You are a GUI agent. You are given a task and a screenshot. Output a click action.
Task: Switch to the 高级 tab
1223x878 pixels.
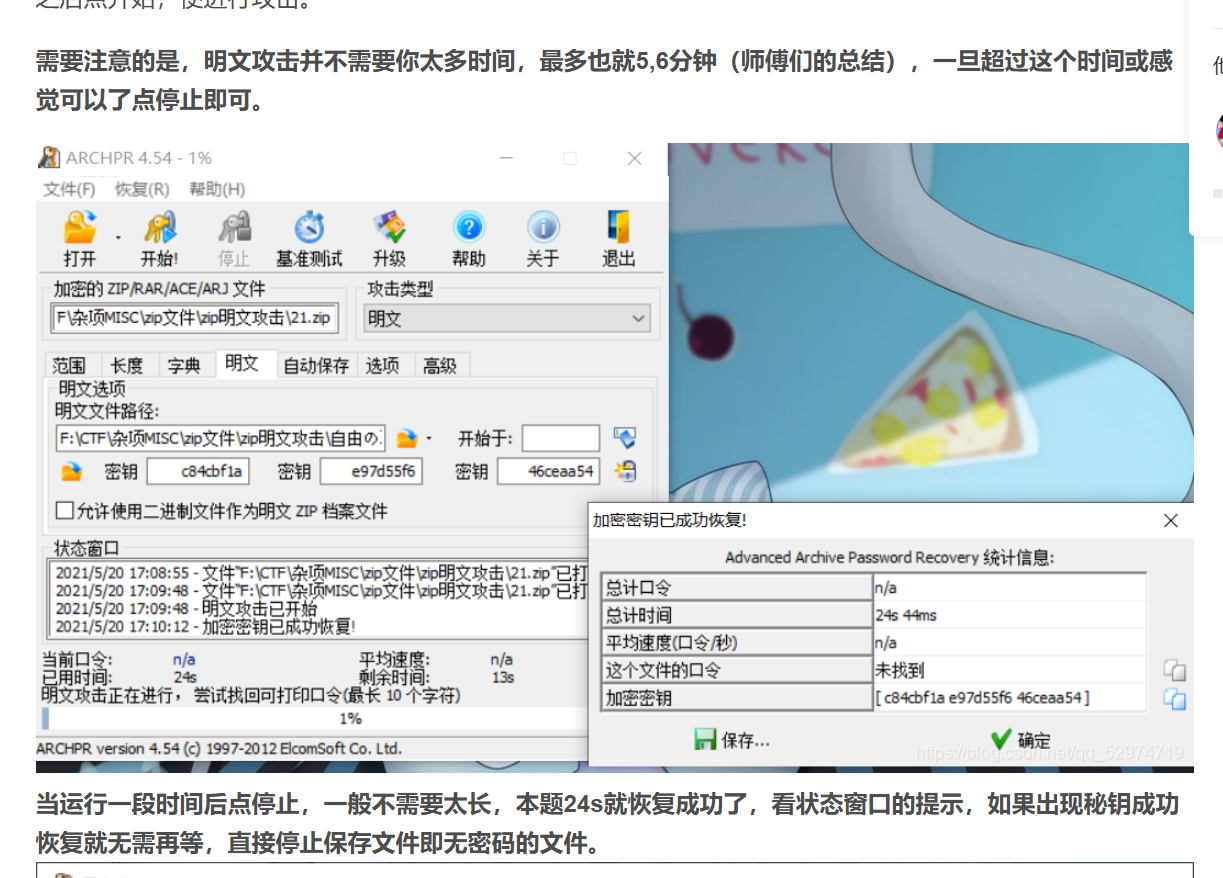[440, 365]
